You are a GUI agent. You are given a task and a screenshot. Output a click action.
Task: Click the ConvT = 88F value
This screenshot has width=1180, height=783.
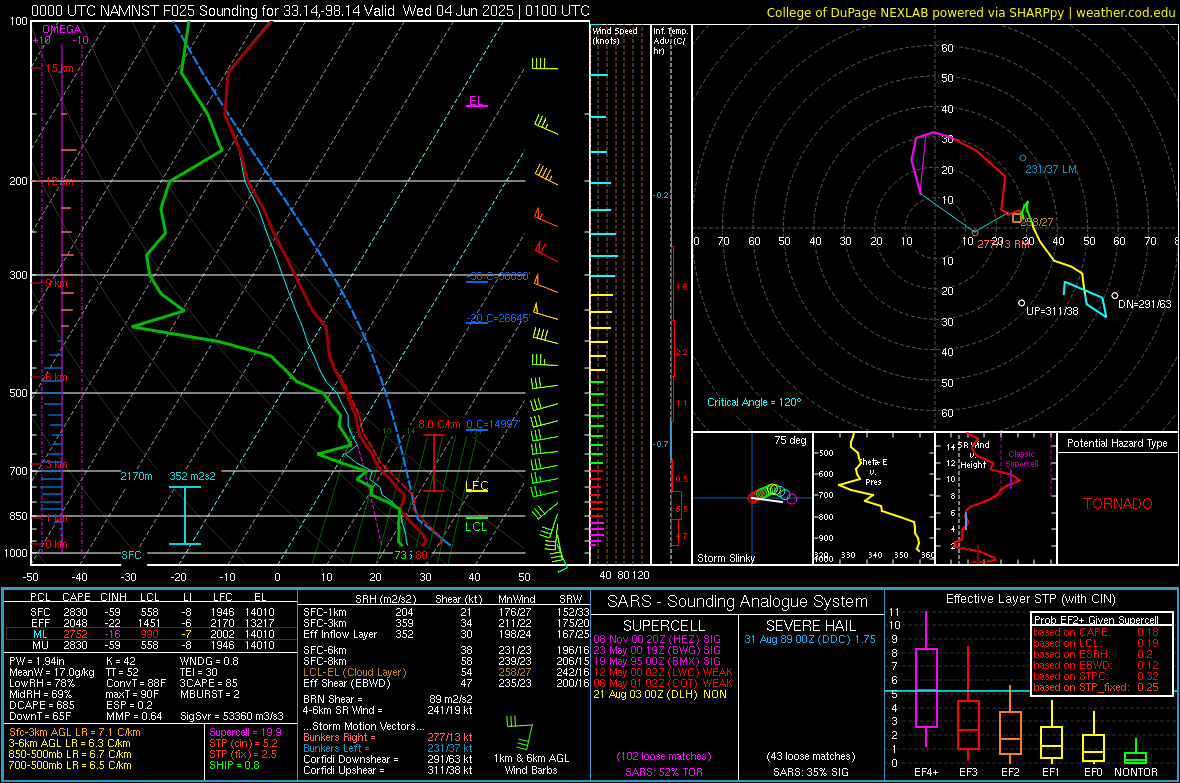pos(136,683)
